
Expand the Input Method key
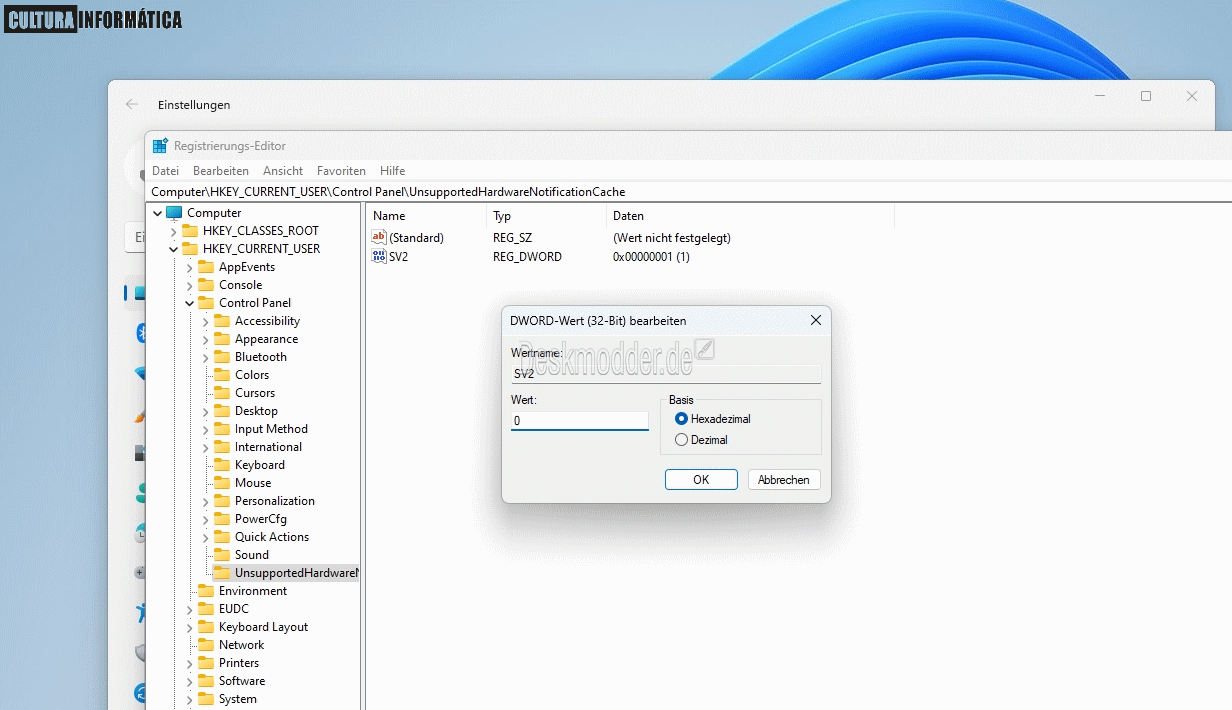tap(205, 429)
